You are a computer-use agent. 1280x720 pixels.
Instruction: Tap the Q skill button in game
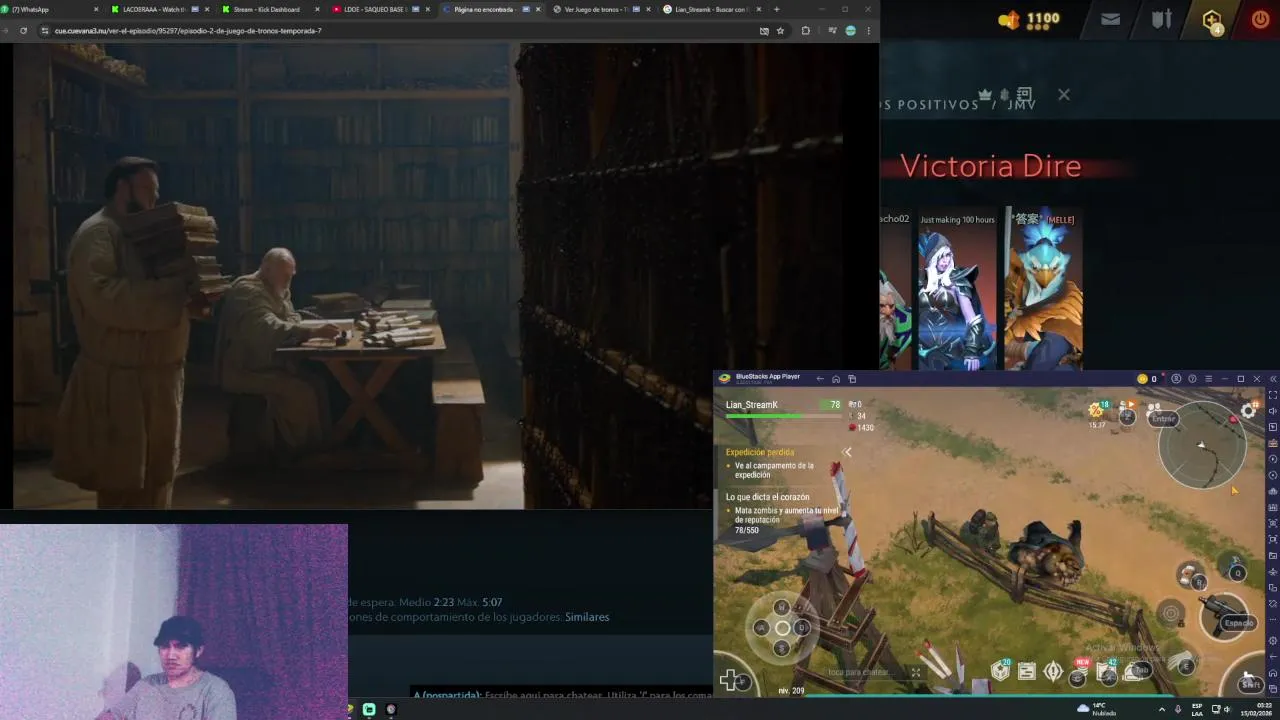pyautogui.click(x=1237, y=573)
